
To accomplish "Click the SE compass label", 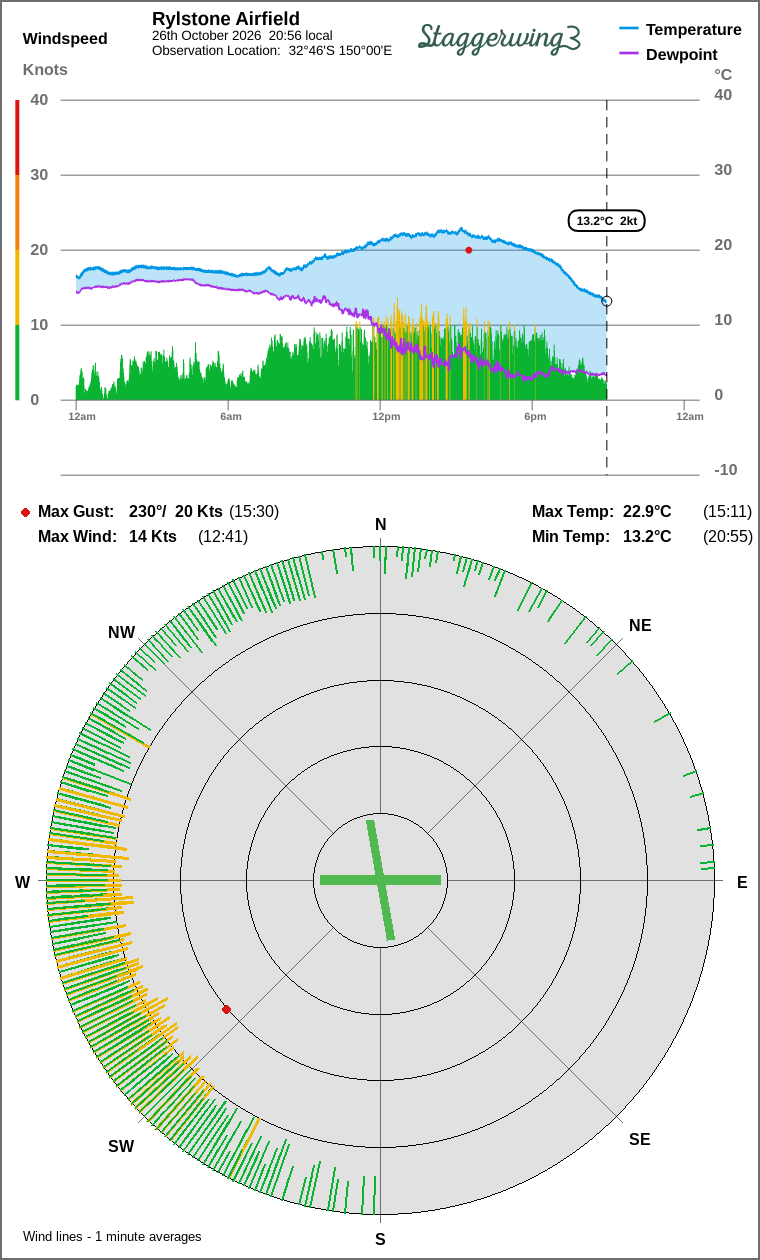I will 640,1139.
